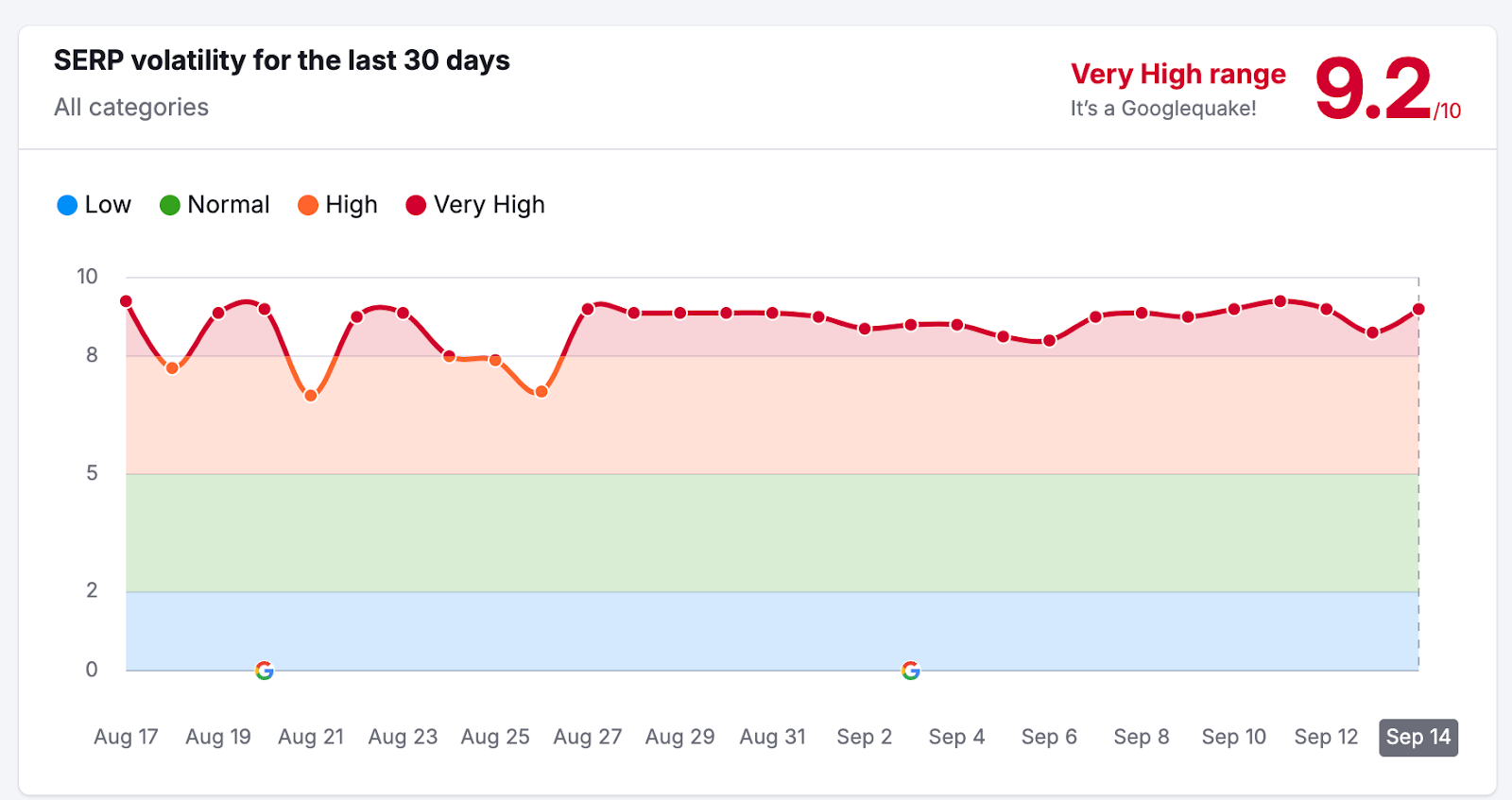Click the 9.2 volatility score
Screen dimensions: 1512x800
1373,90
